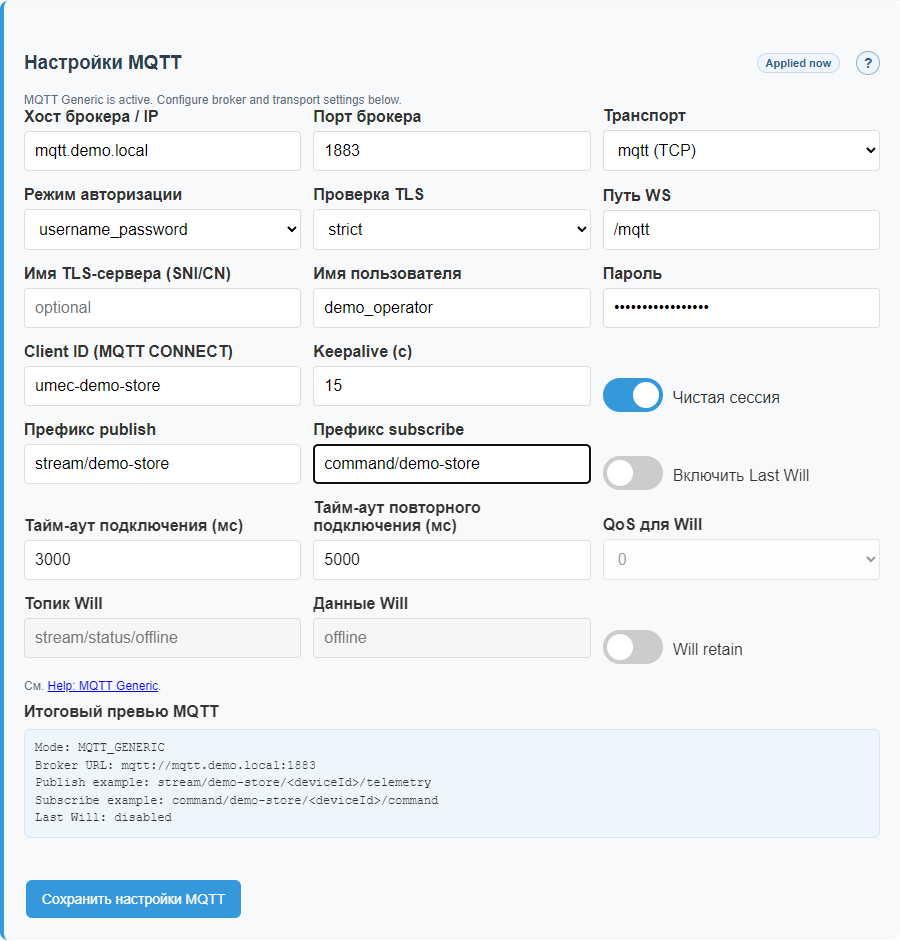Focus the Client ID field with umec-demo-store
Viewport: 900px width, 941px height.
162,386
